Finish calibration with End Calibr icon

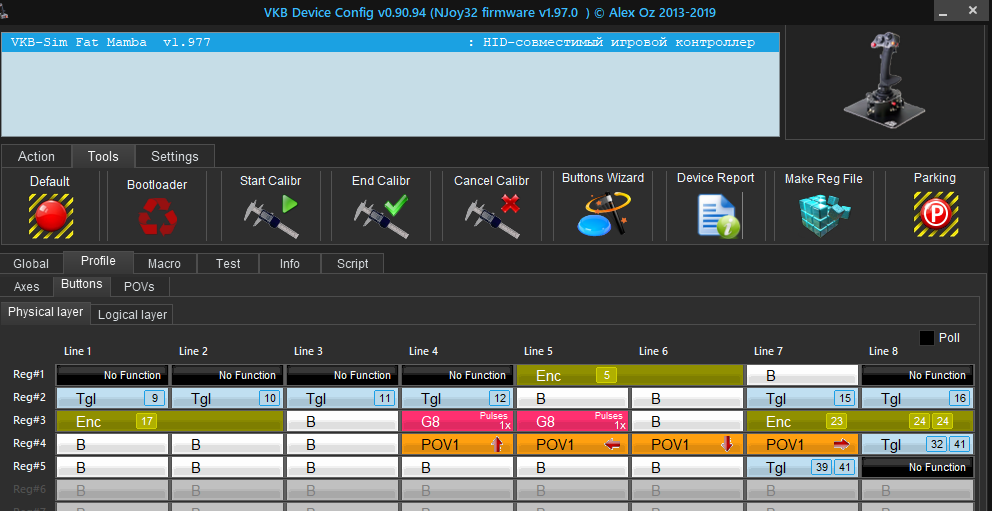pos(381,216)
